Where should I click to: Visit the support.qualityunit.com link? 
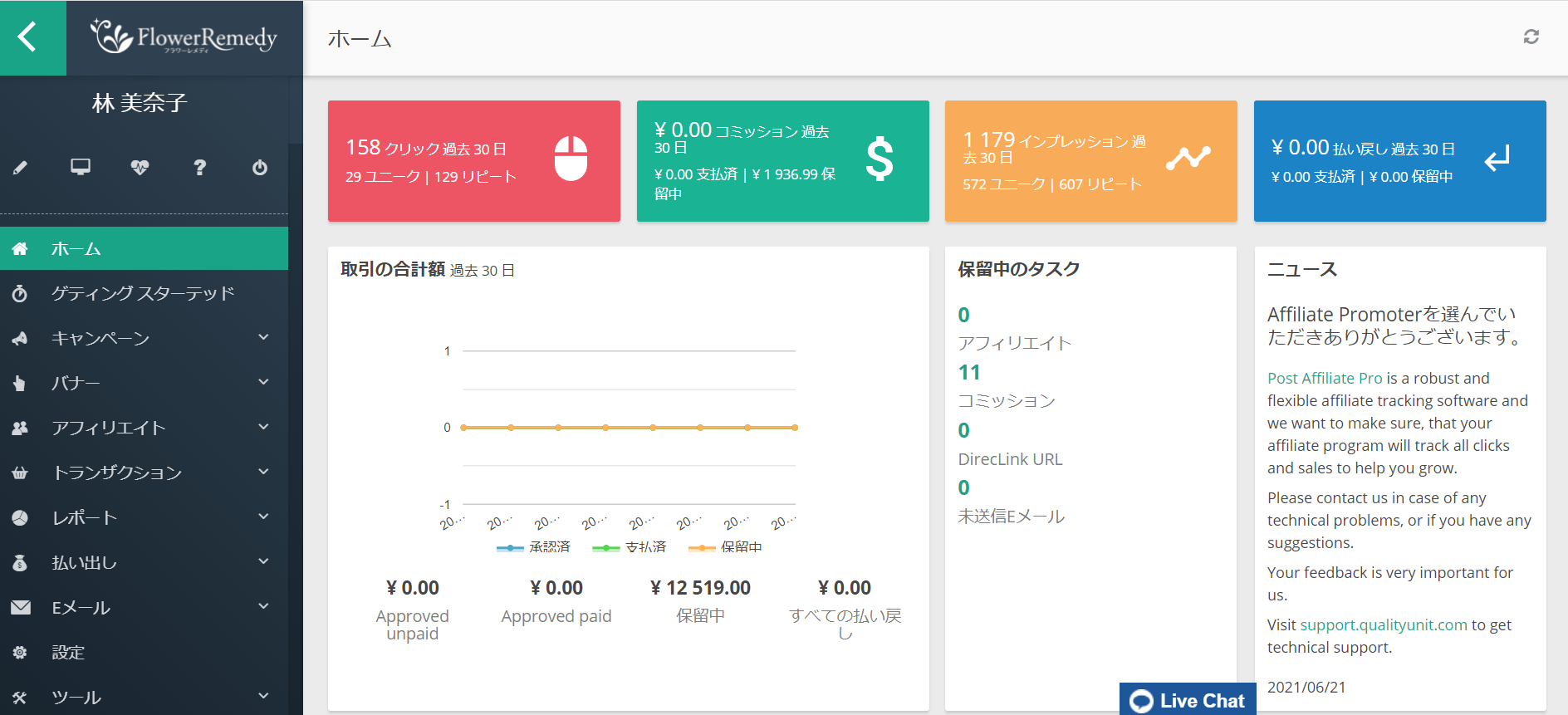click(1384, 624)
